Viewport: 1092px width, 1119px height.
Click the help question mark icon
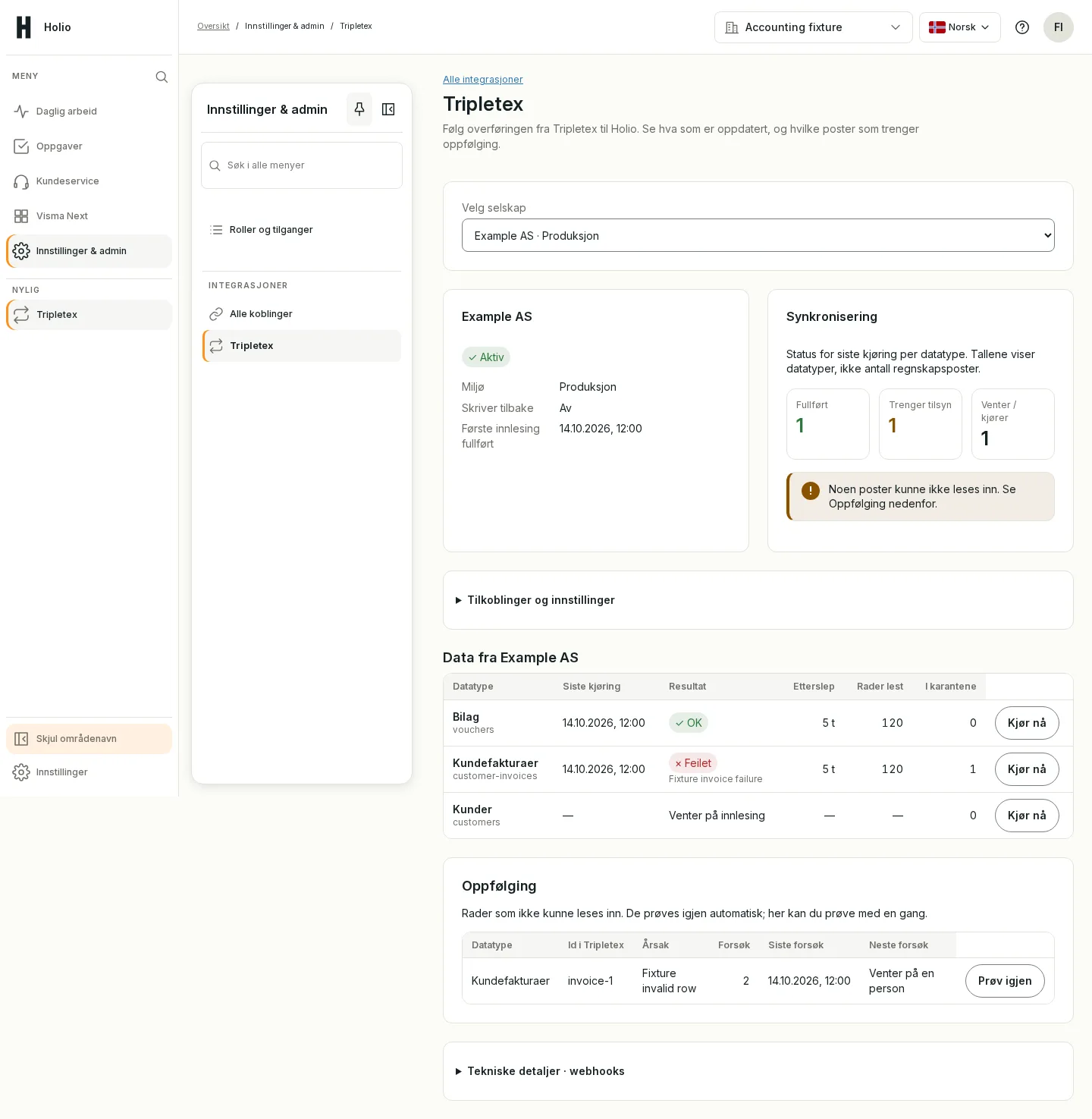(x=1022, y=27)
